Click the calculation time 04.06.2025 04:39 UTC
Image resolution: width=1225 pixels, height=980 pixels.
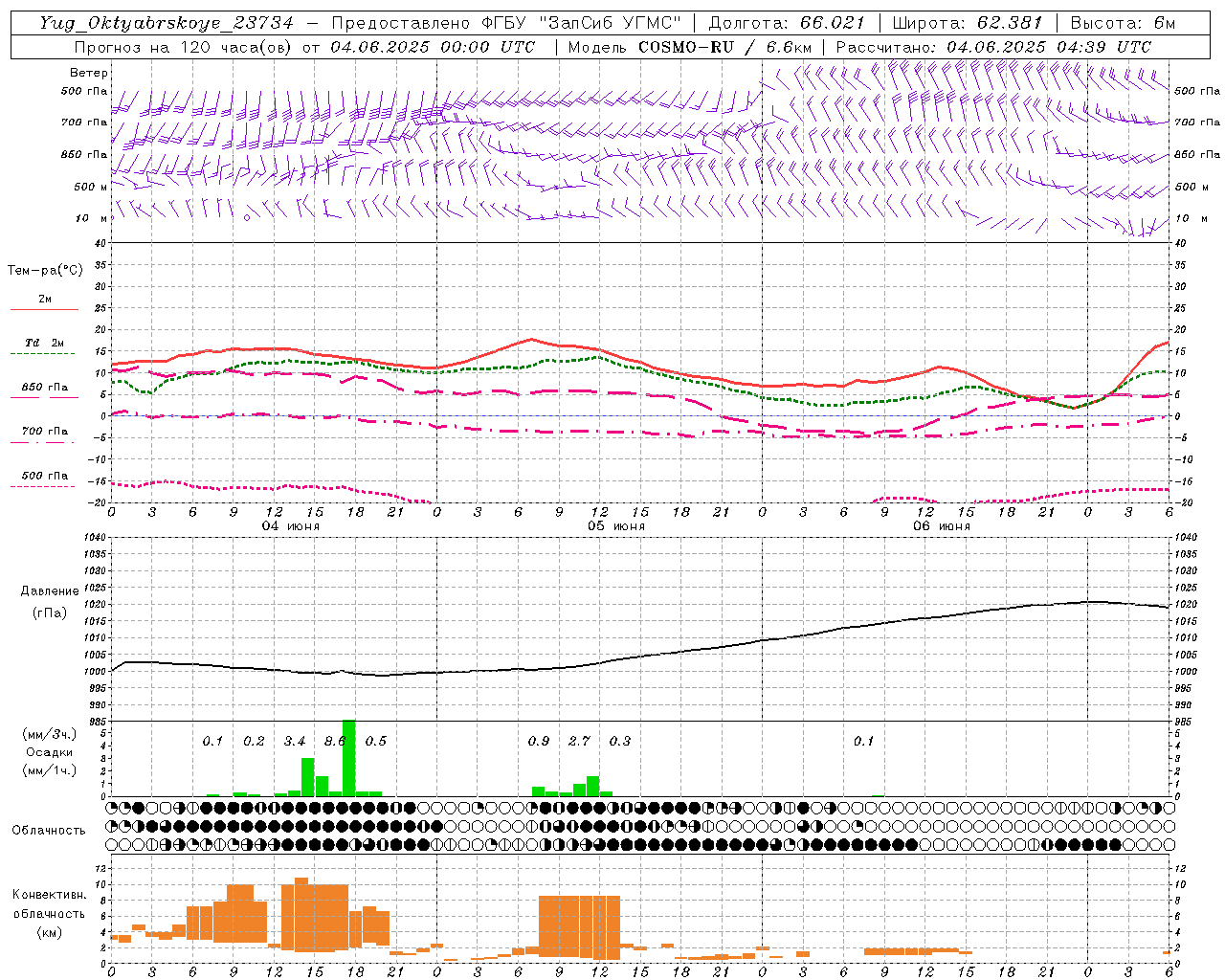(x=1049, y=47)
